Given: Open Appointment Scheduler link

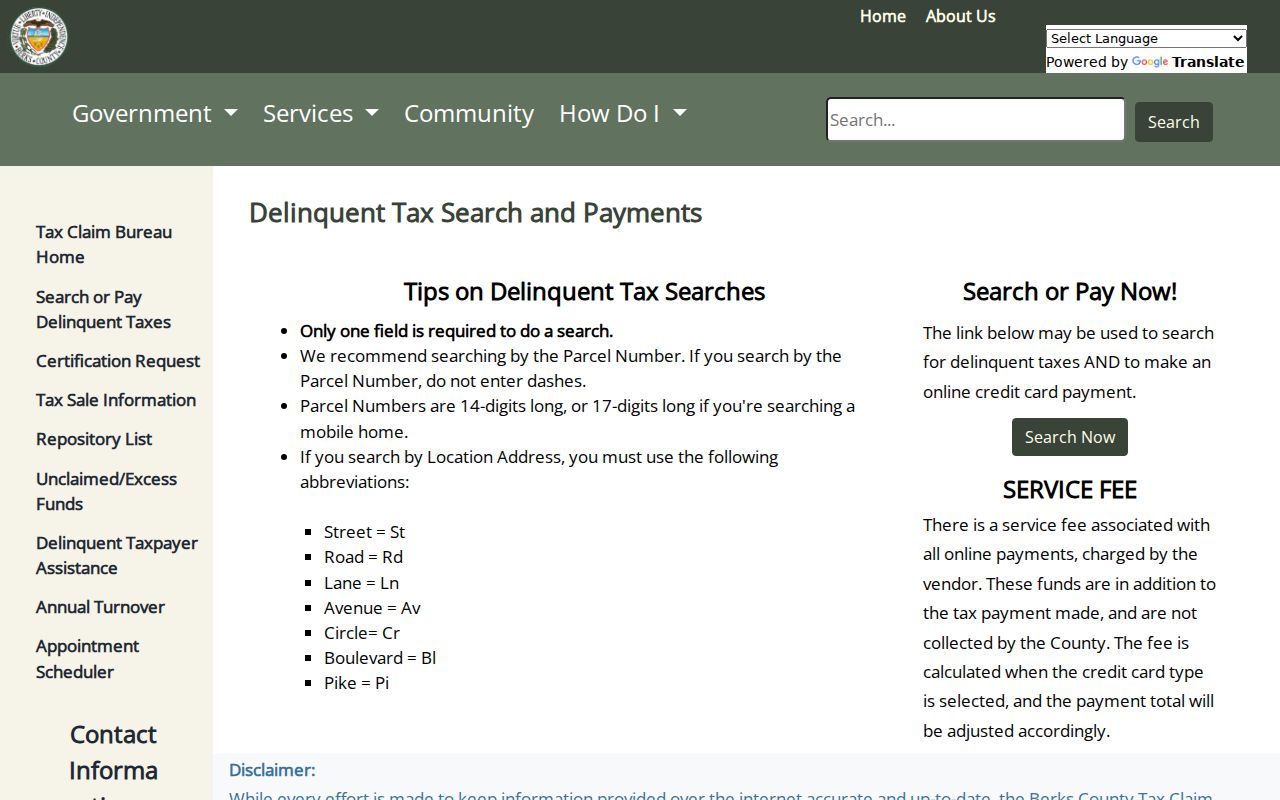Looking at the screenshot, I should pyautogui.click(x=87, y=659).
